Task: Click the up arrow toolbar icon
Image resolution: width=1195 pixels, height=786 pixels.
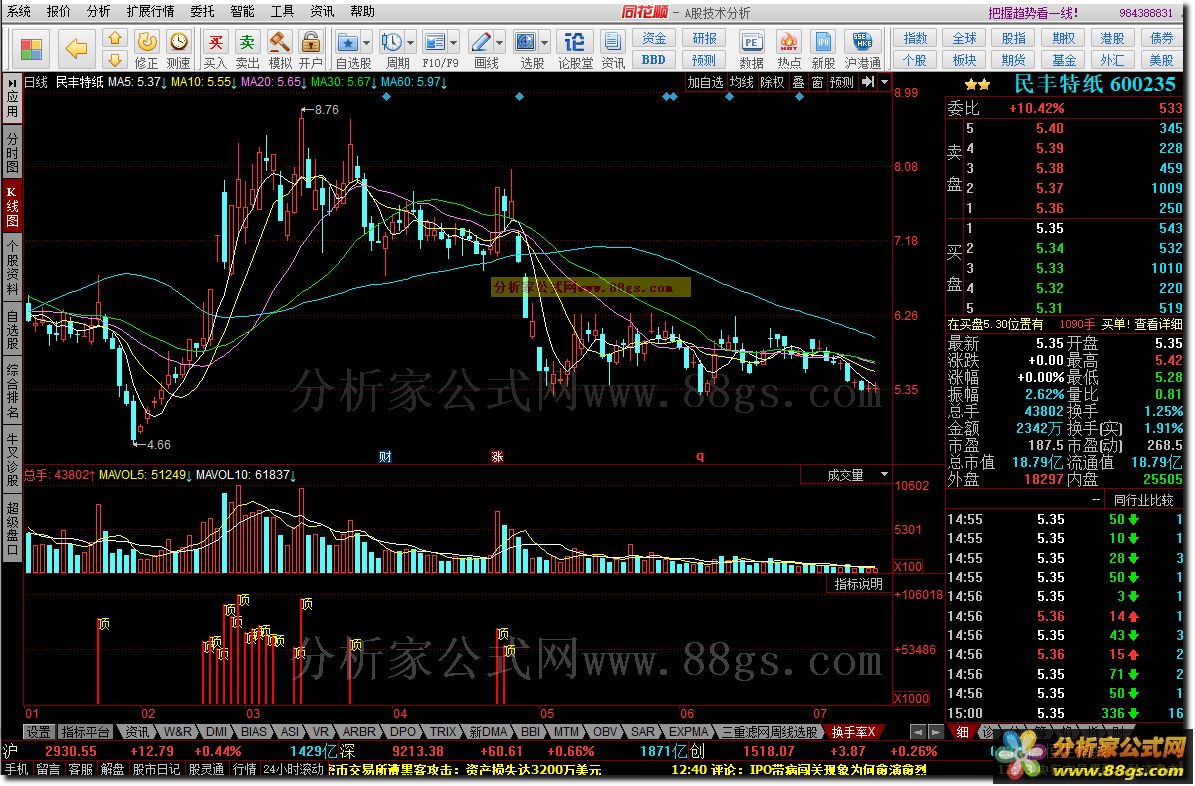Action: point(114,37)
